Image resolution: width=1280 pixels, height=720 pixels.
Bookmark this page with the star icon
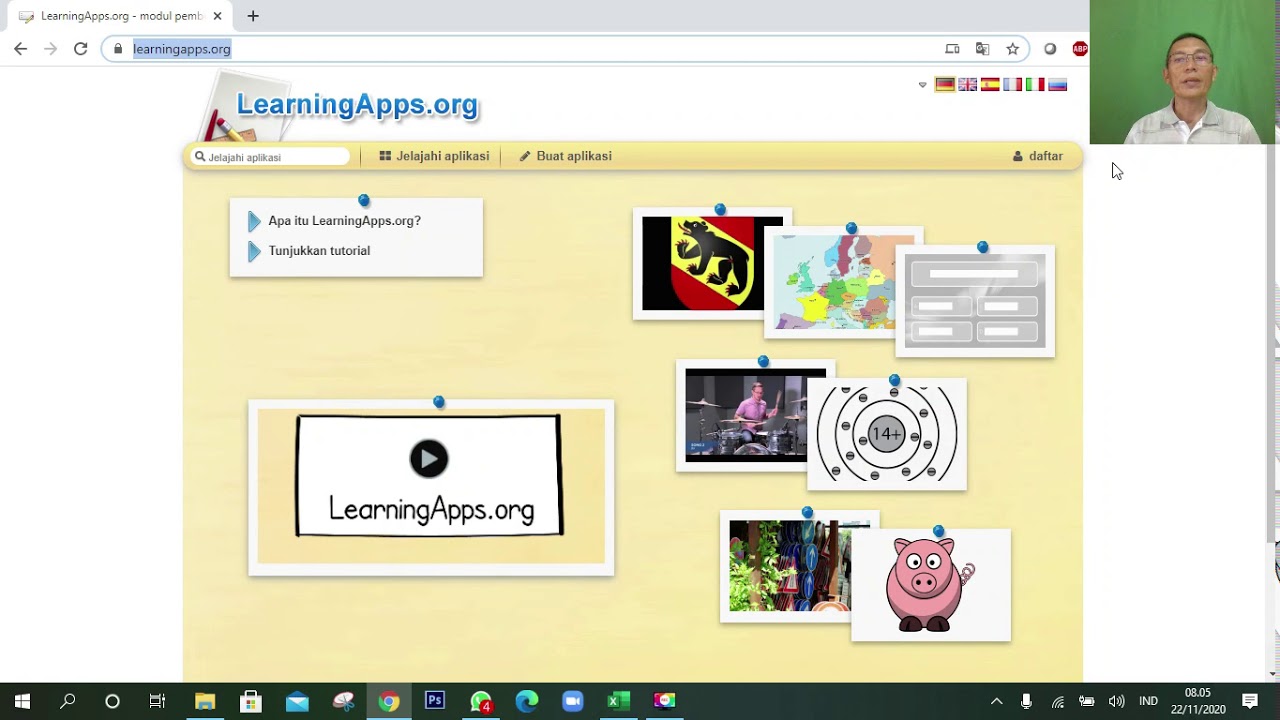(1012, 49)
